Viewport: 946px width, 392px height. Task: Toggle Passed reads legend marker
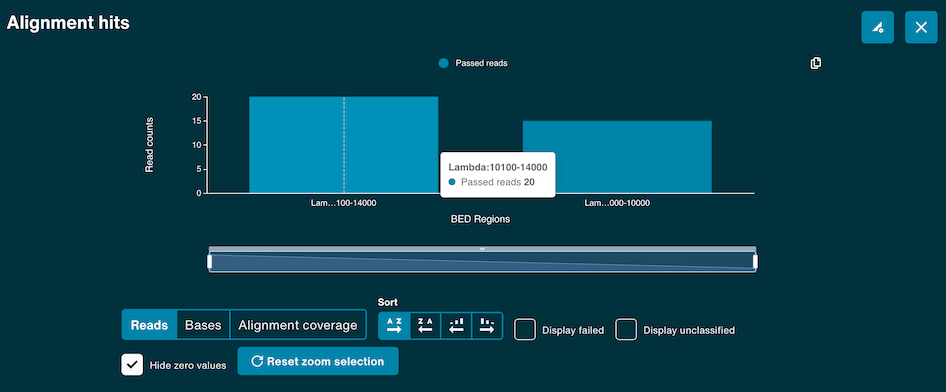443,63
